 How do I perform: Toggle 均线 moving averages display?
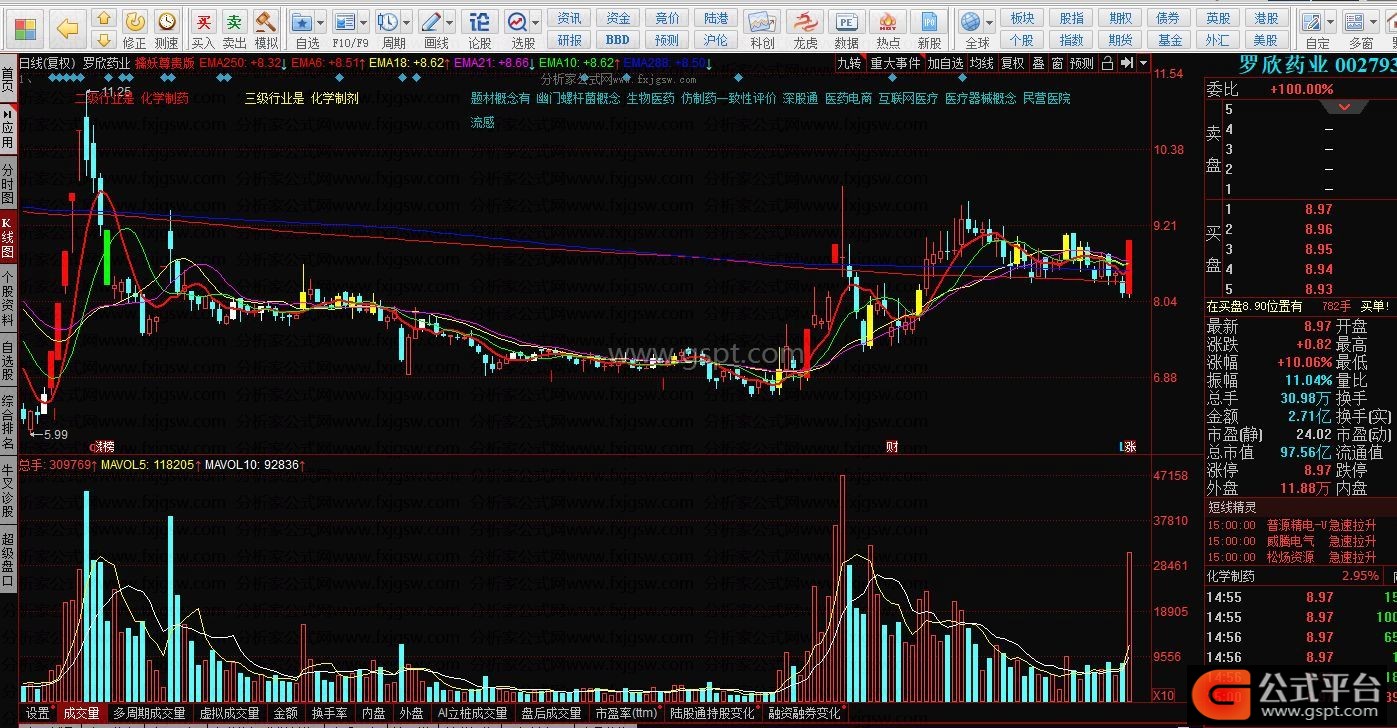[983, 63]
